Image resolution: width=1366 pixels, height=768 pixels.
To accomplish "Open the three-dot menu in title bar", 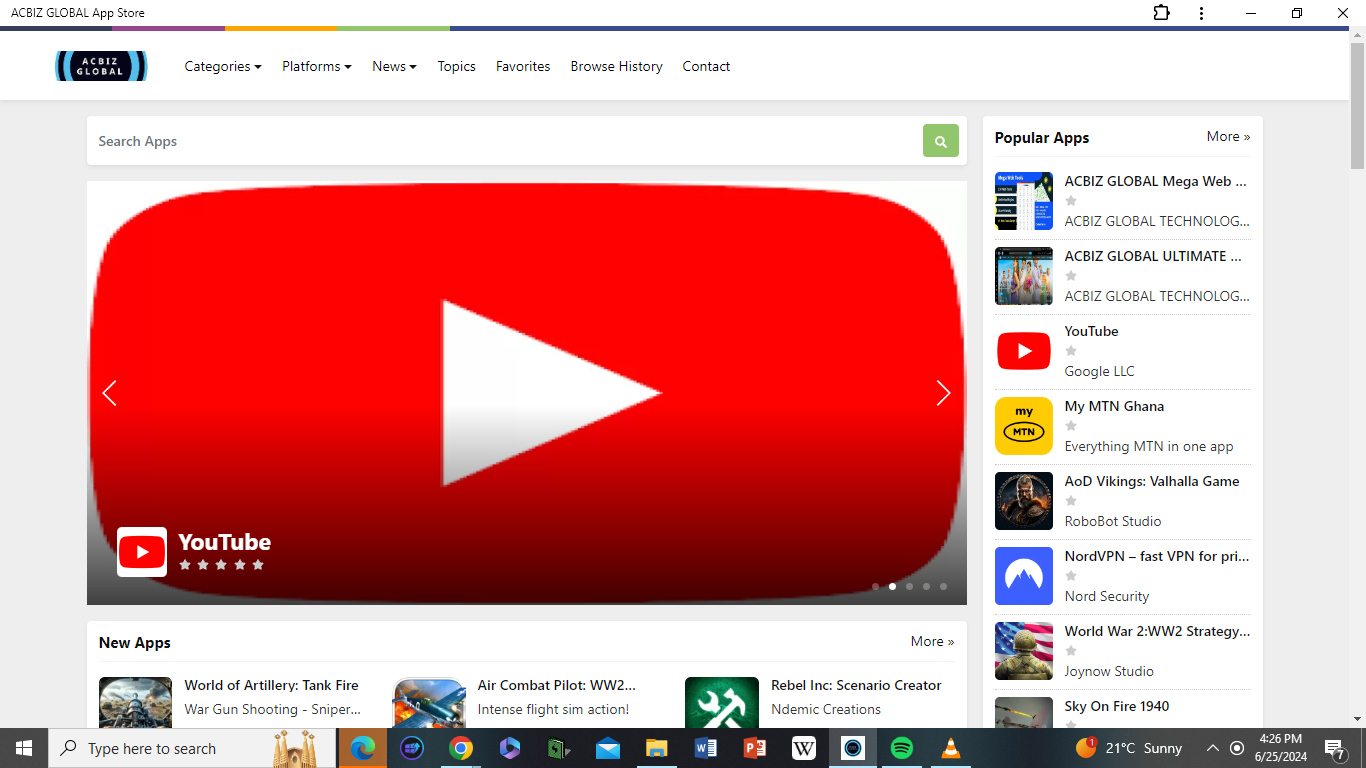I will [1201, 13].
